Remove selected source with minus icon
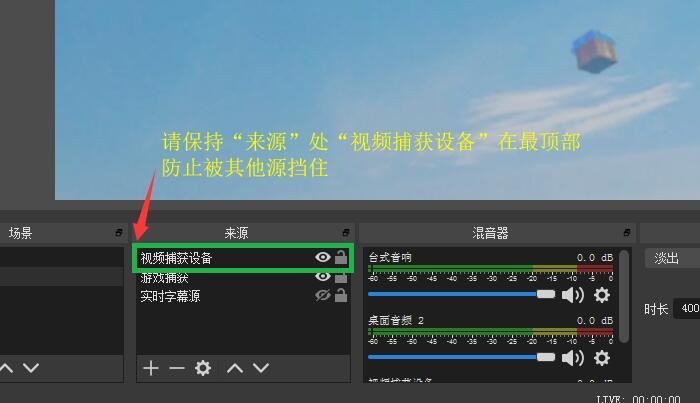This screenshot has height=403, width=700. click(x=177, y=368)
